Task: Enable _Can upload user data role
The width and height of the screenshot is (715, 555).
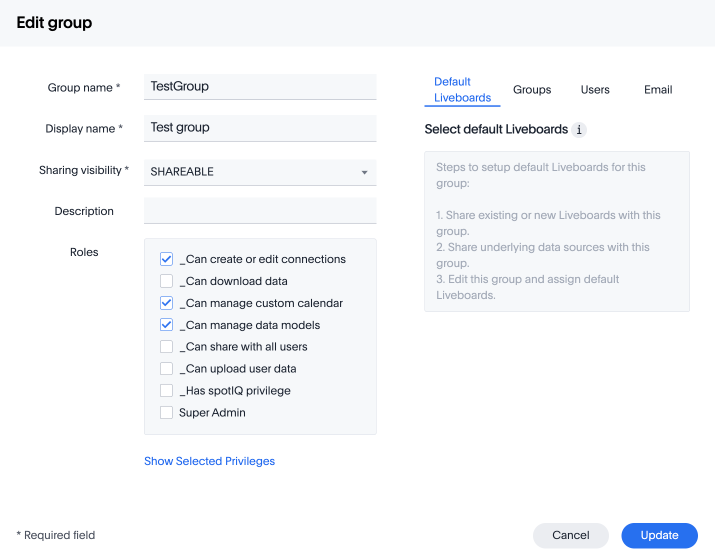Action: point(167,369)
